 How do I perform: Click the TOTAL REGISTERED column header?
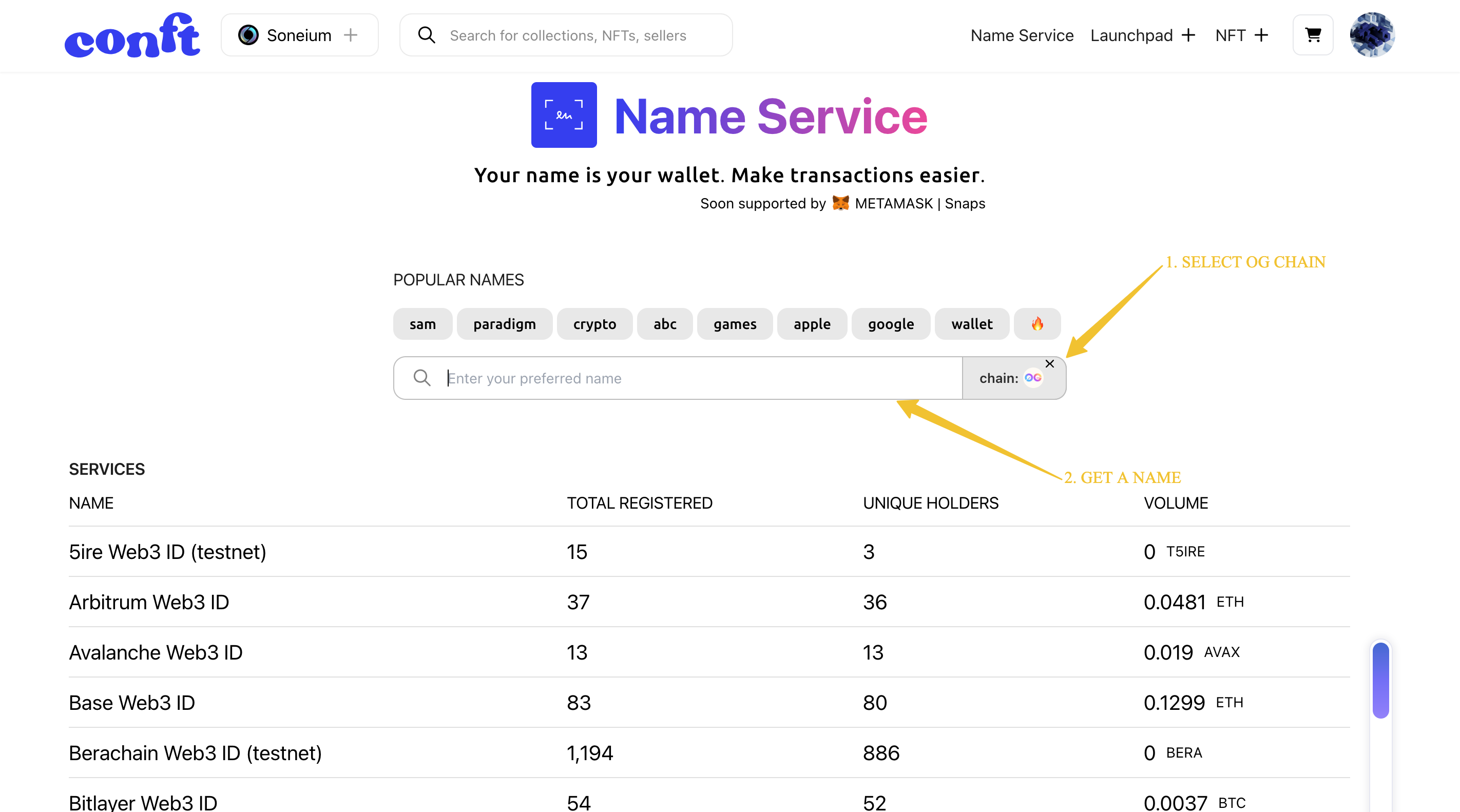(639, 503)
